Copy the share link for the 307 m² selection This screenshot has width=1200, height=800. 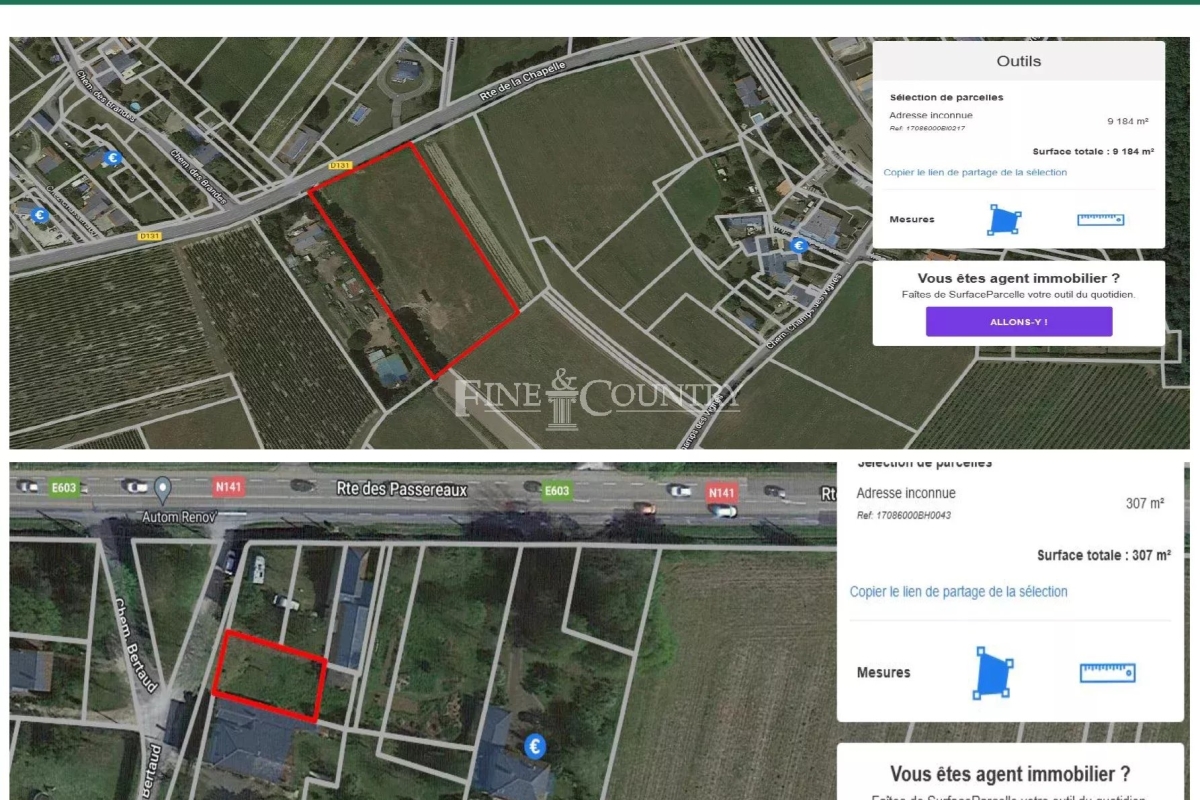pyautogui.click(x=958, y=591)
